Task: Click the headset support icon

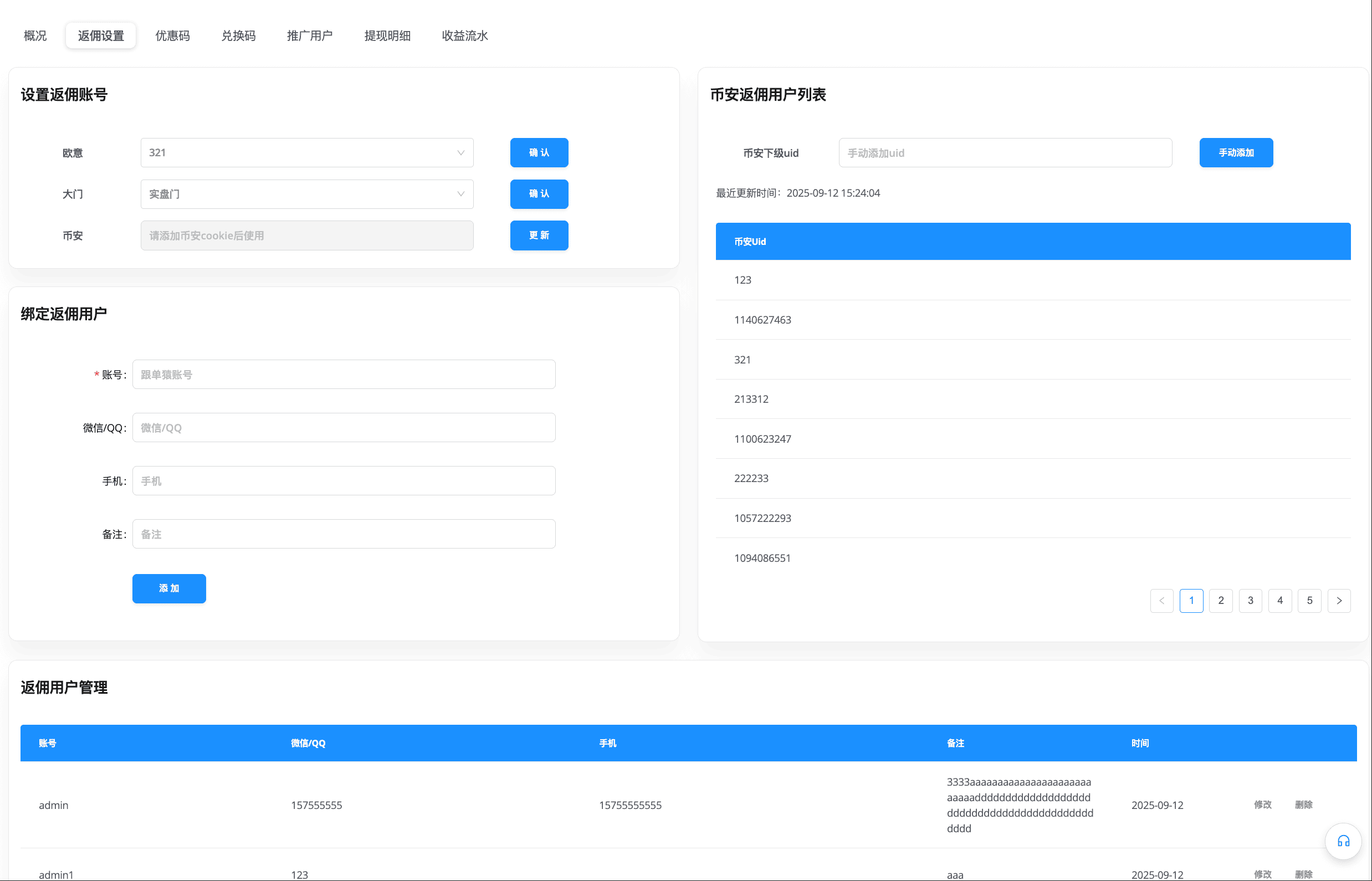Action: pos(1343,841)
